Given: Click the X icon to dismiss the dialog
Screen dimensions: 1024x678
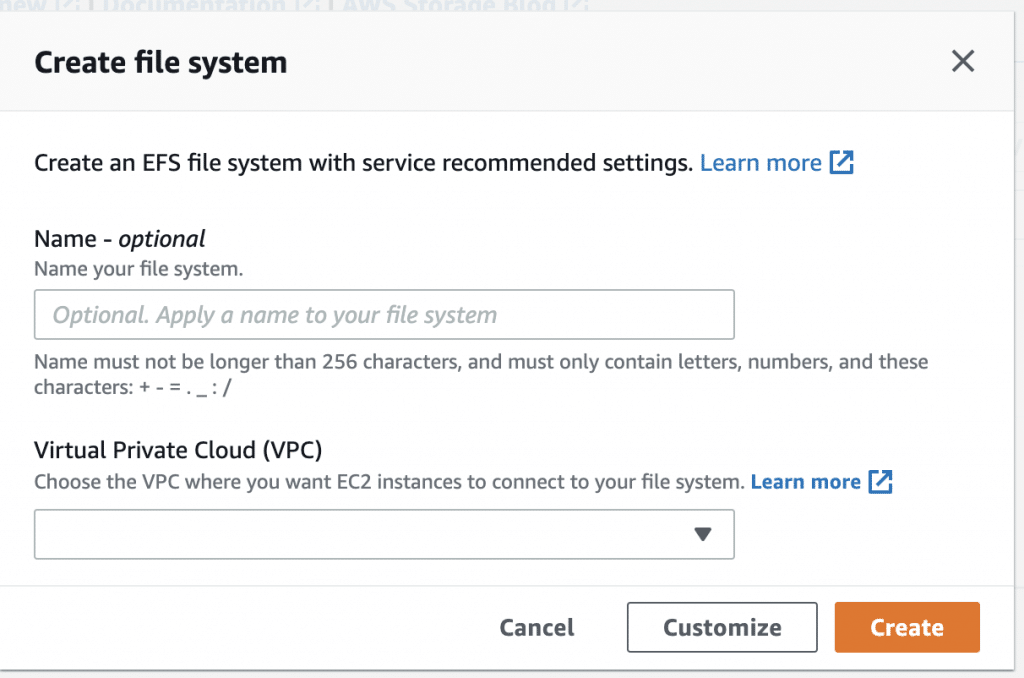Looking at the screenshot, I should (x=963, y=61).
